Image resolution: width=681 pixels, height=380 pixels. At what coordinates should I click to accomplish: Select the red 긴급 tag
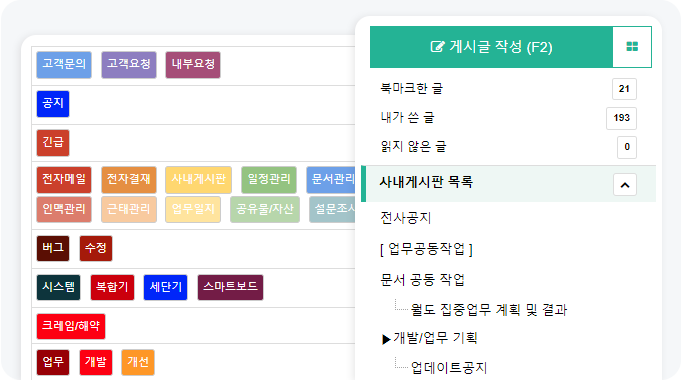53,142
